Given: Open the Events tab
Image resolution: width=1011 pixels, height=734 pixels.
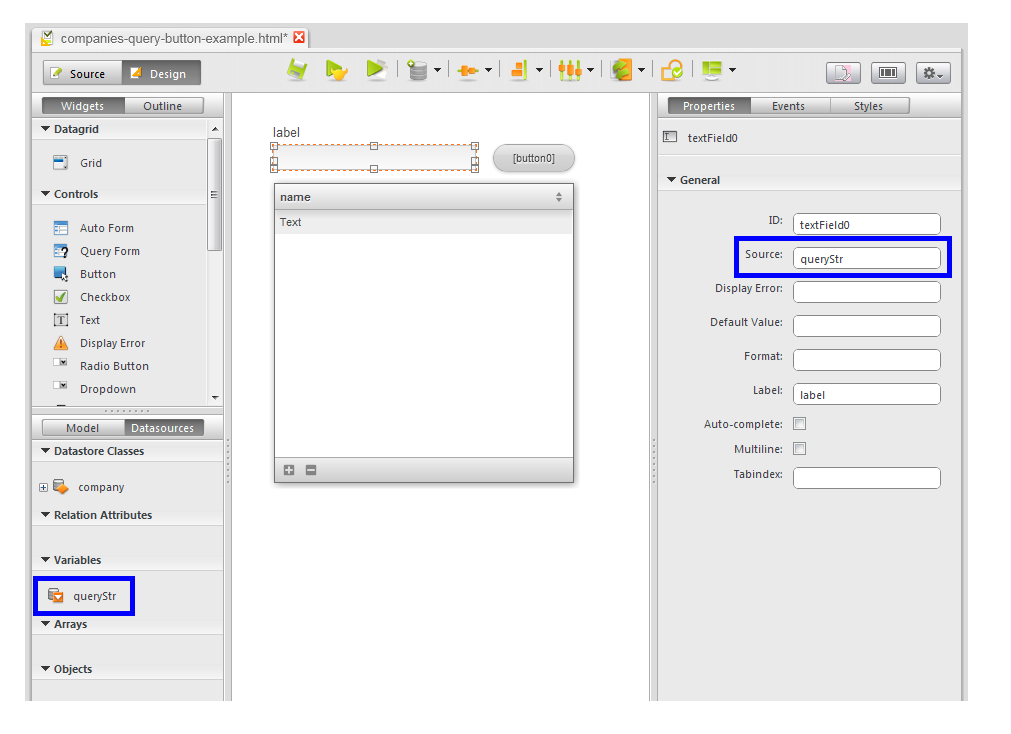Looking at the screenshot, I should click(x=788, y=106).
